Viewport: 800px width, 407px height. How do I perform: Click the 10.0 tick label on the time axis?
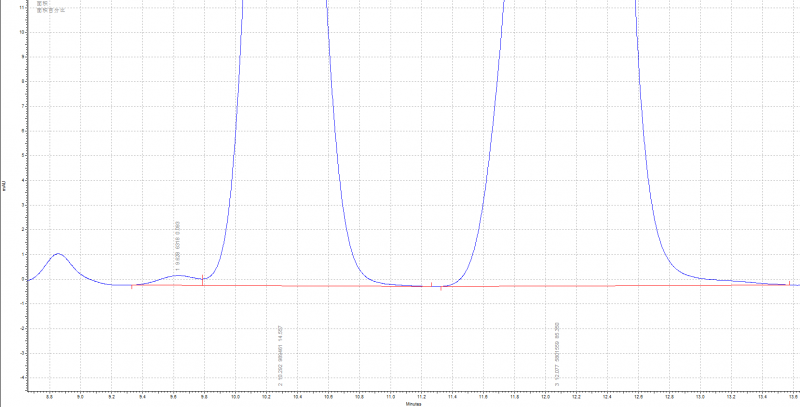pos(235,396)
